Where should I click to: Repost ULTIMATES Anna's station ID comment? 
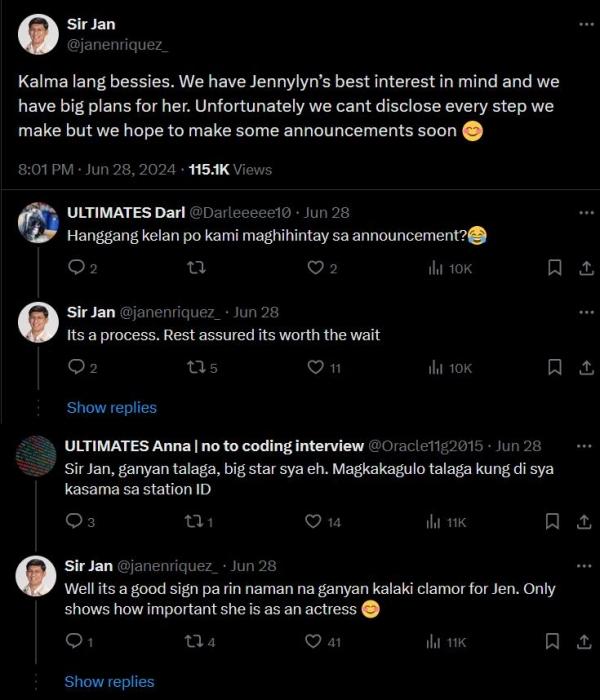coord(196,521)
